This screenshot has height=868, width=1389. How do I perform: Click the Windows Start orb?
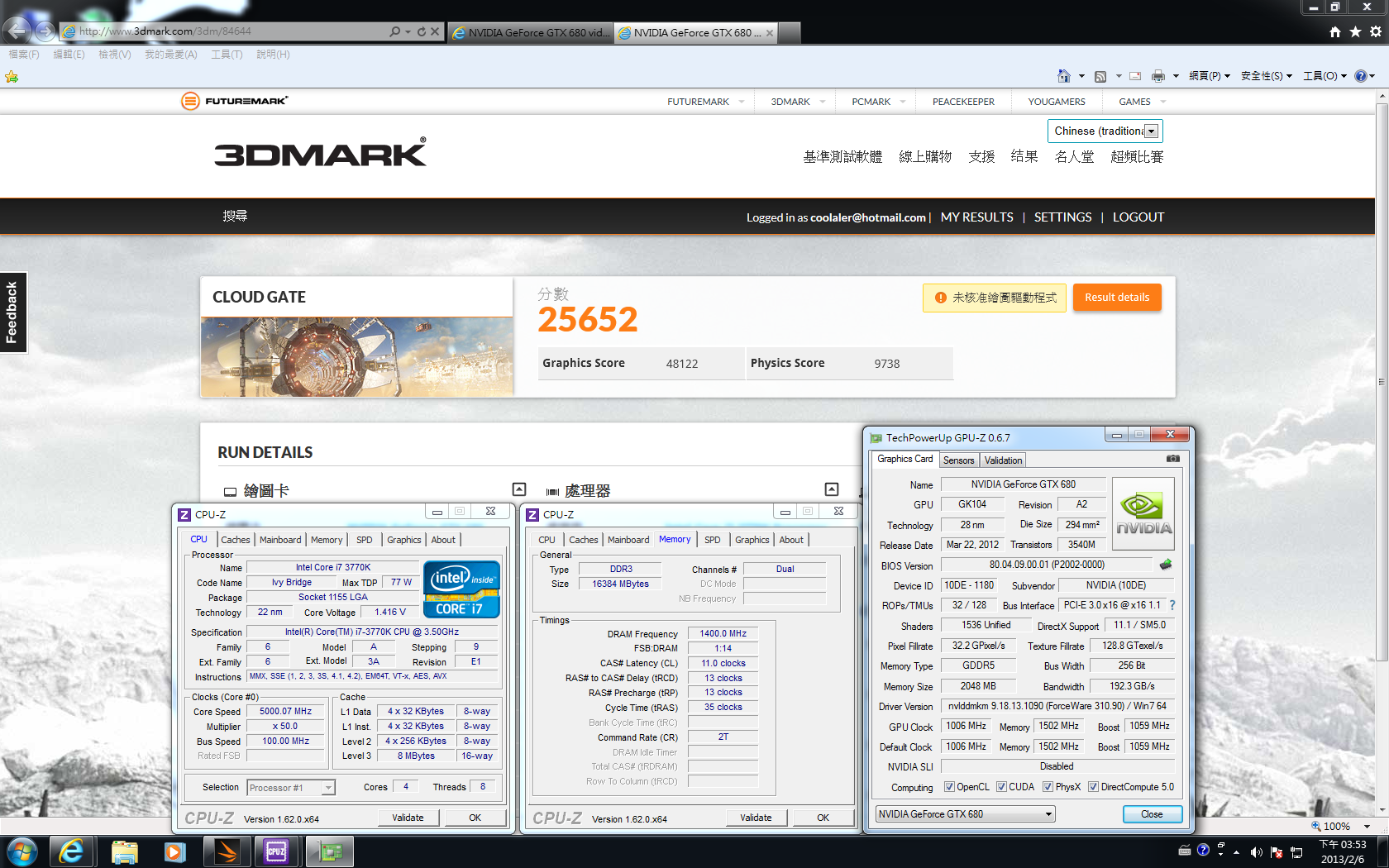pyautogui.click(x=21, y=851)
